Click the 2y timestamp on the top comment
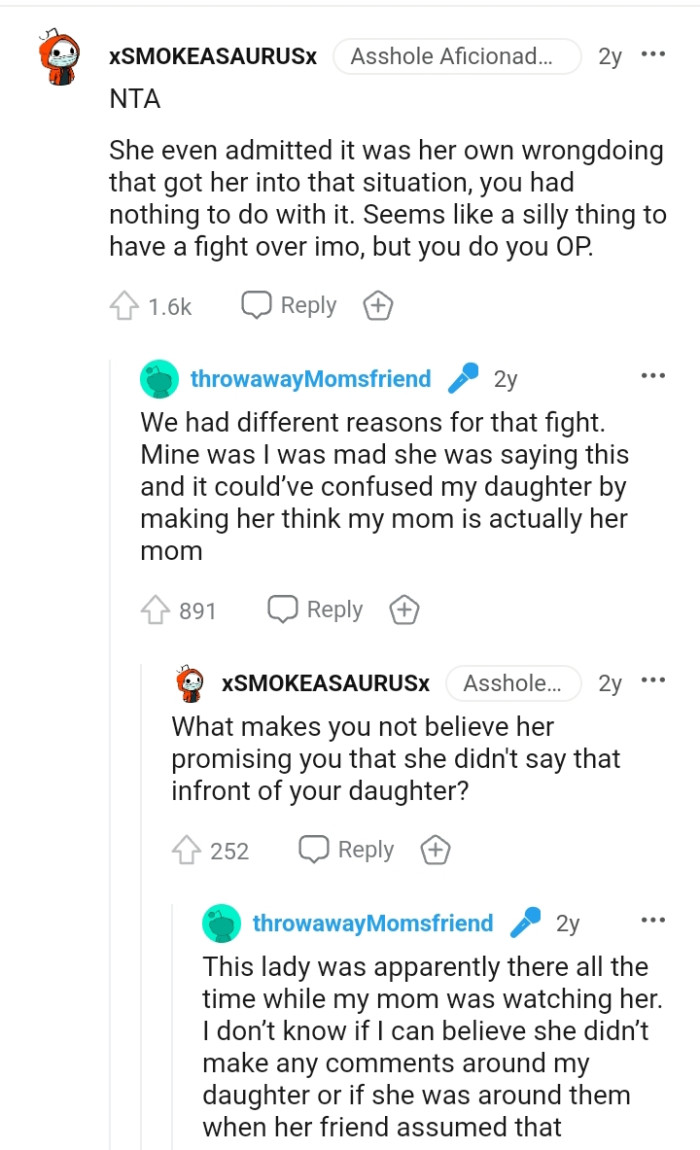Image resolution: width=700 pixels, height=1150 pixels. [x=607, y=56]
